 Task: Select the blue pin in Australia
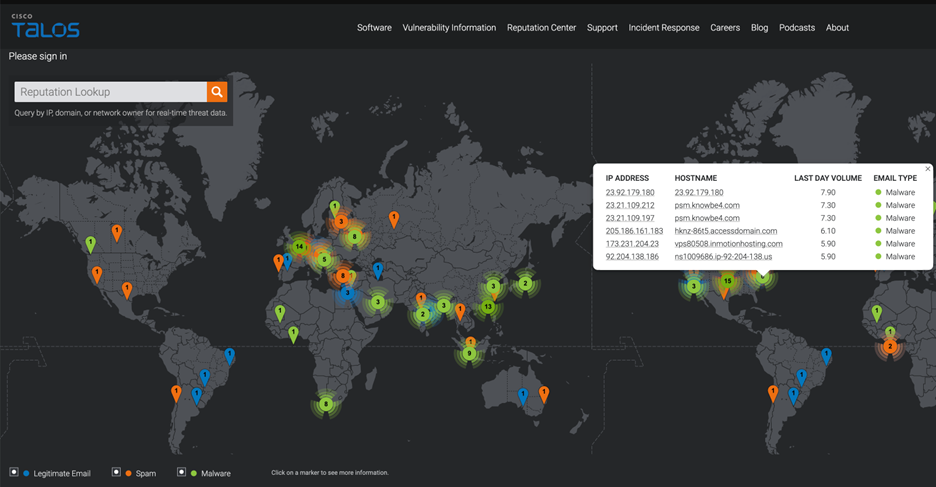(523, 396)
